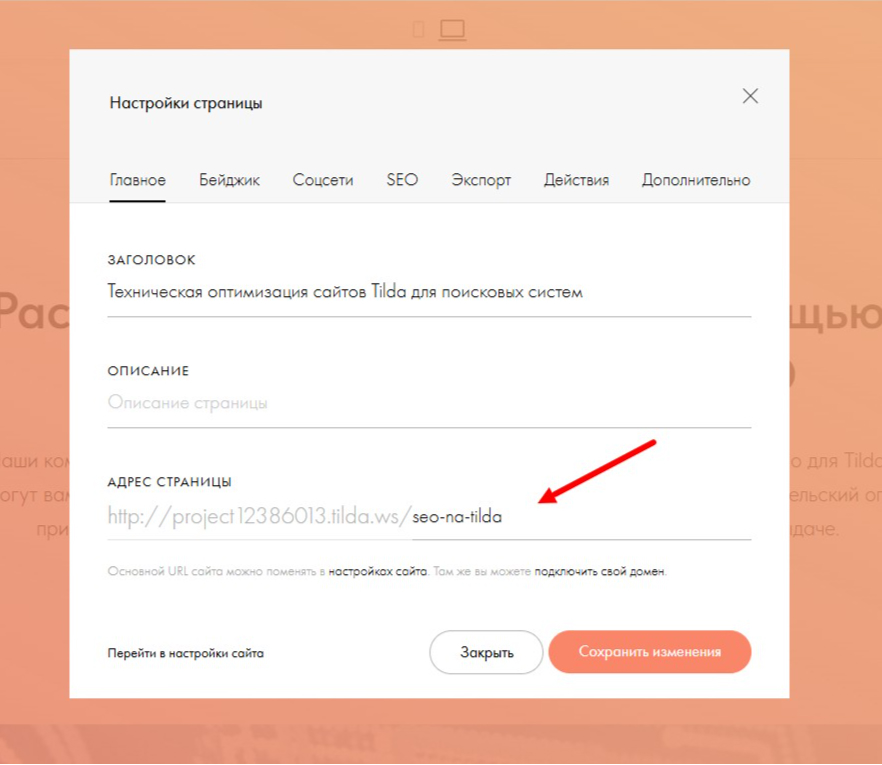Save with Сохранить изменения button
This screenshot has height=765, width=882.
click(650, 651)
